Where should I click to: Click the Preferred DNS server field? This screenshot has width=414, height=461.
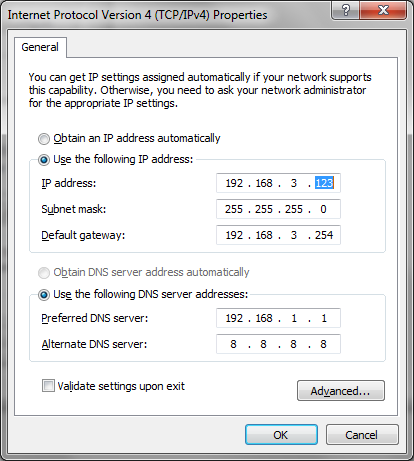[x=278, y=318]
